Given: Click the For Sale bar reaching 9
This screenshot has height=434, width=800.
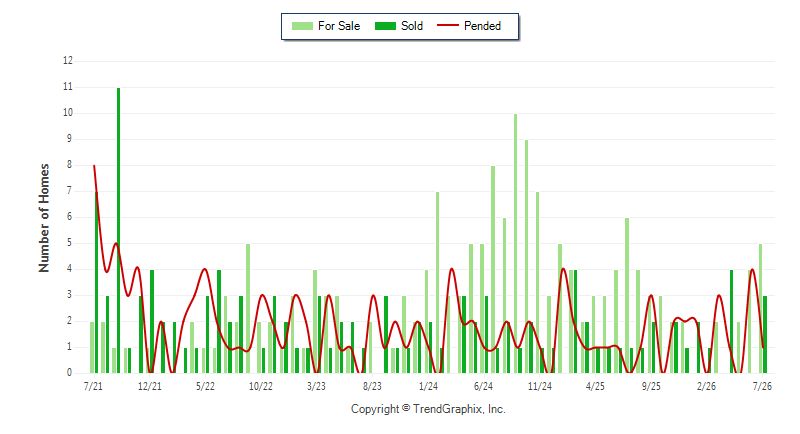Looking at the screenshot, I should (x=527, y=257).
